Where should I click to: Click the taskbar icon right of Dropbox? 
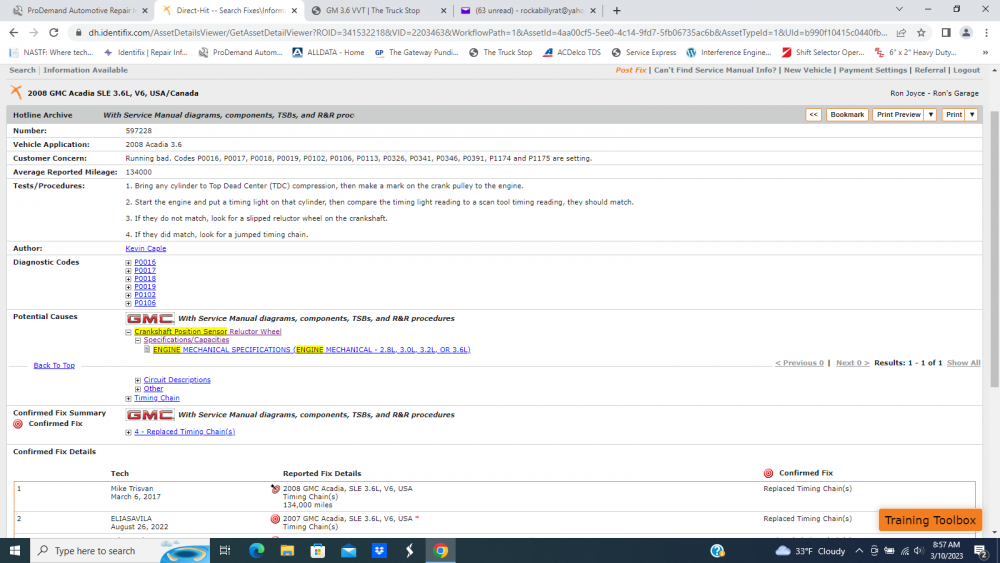coord(409,550)
